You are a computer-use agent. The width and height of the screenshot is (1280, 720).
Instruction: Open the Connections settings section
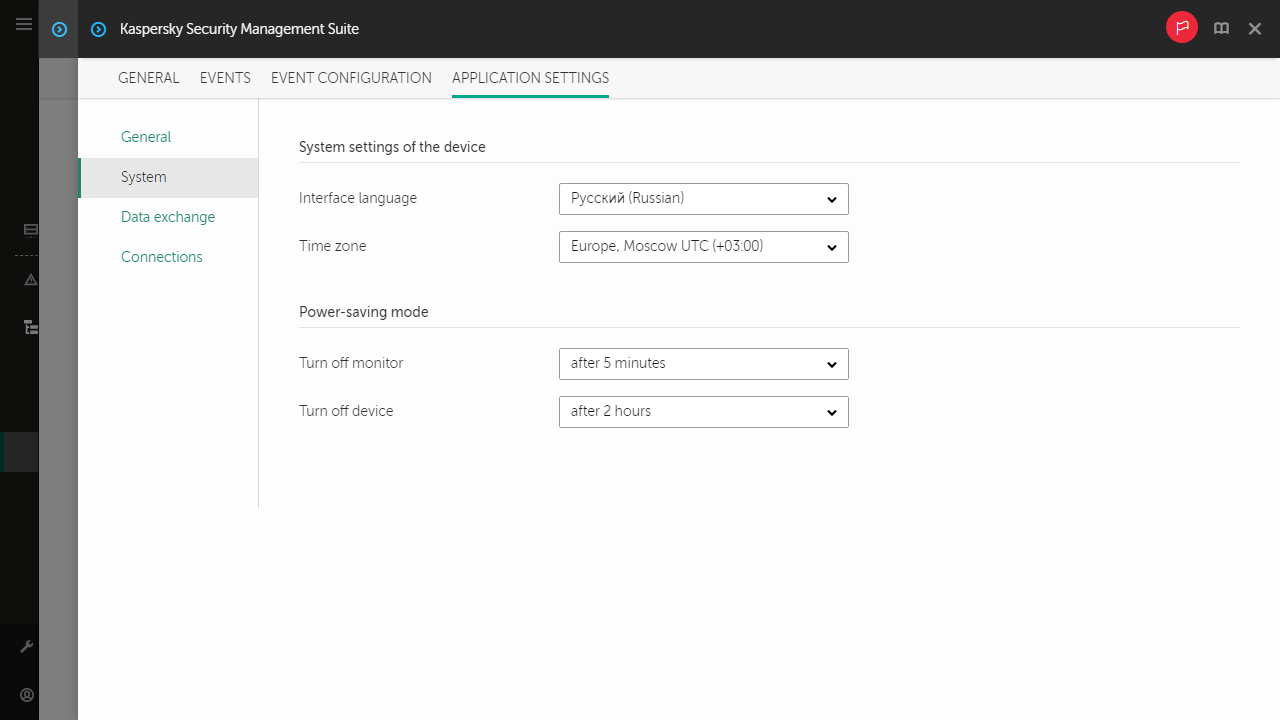pyautogui.click(x=161, y=256)
